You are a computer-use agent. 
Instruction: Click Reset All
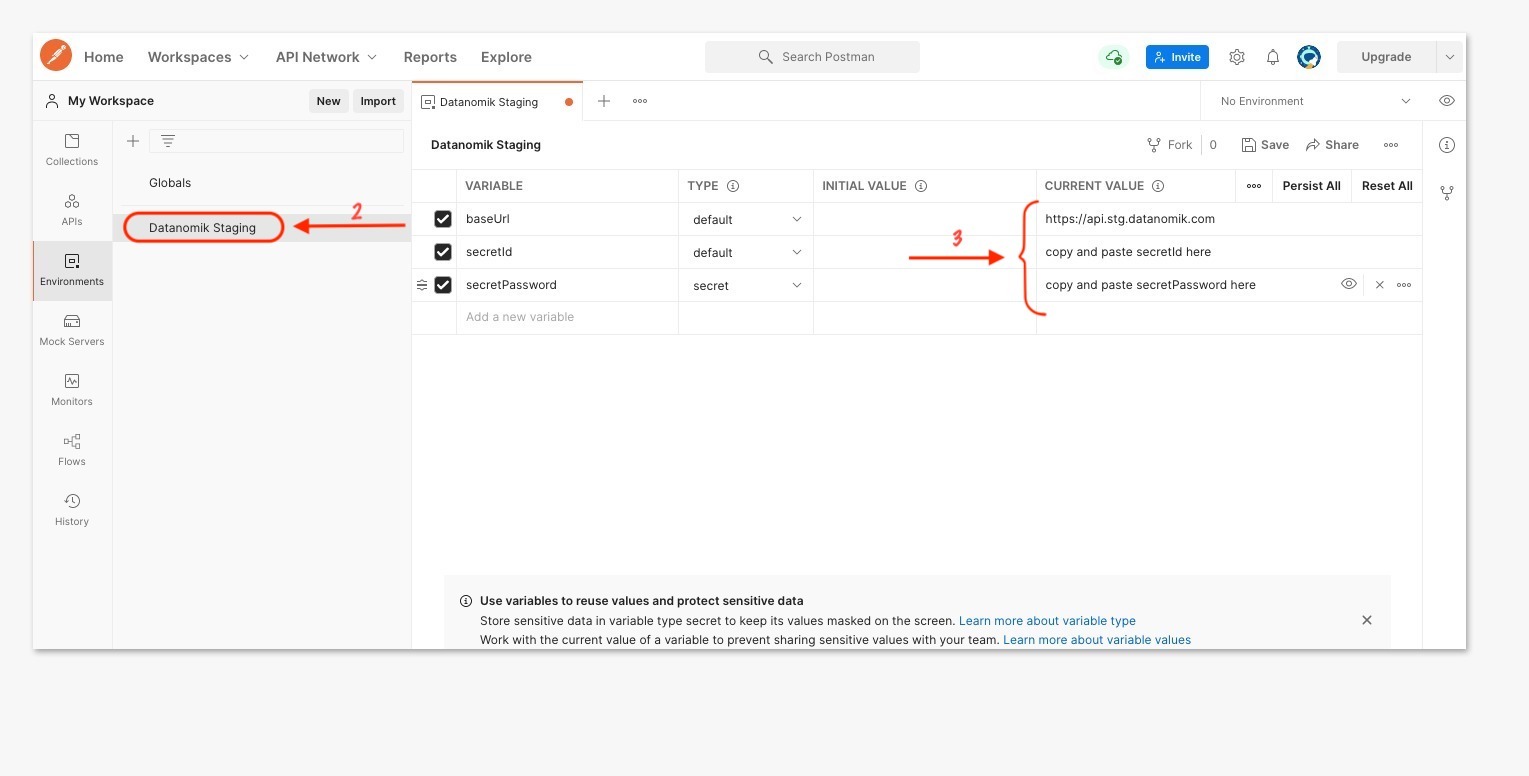click(x=1387, y=186)
